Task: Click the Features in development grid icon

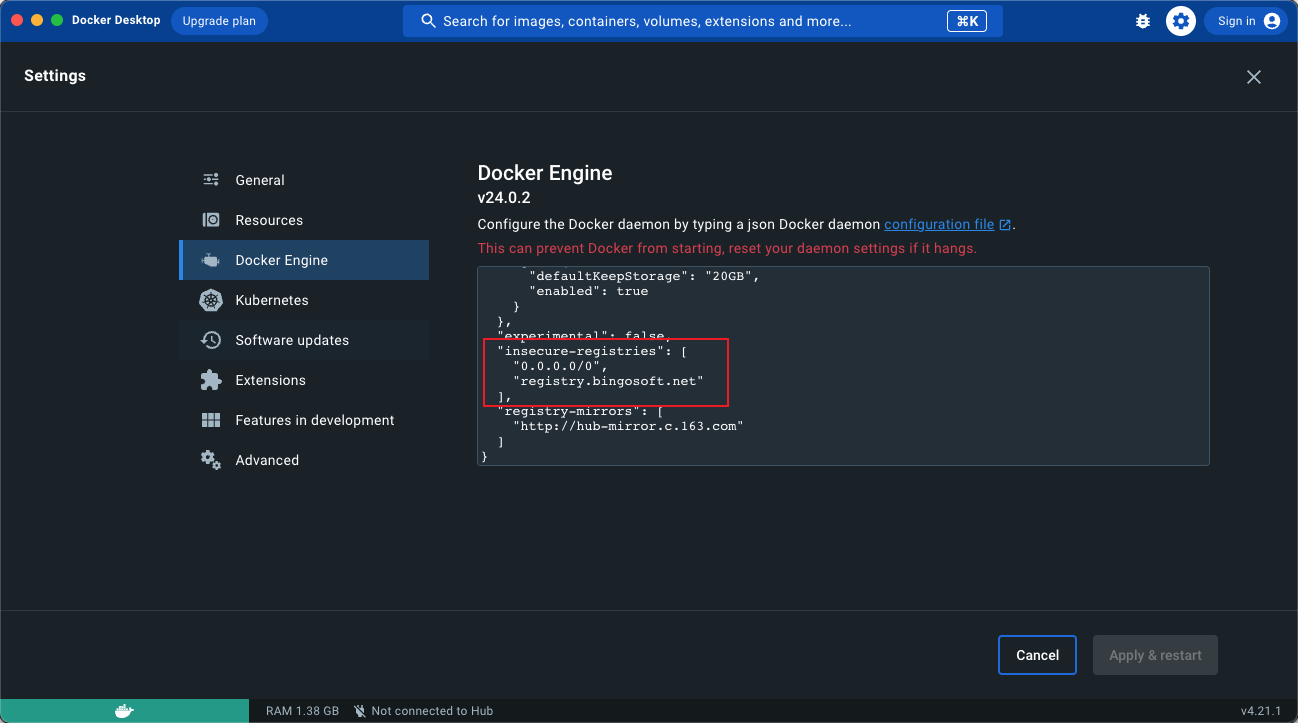Action: point(211,420)
